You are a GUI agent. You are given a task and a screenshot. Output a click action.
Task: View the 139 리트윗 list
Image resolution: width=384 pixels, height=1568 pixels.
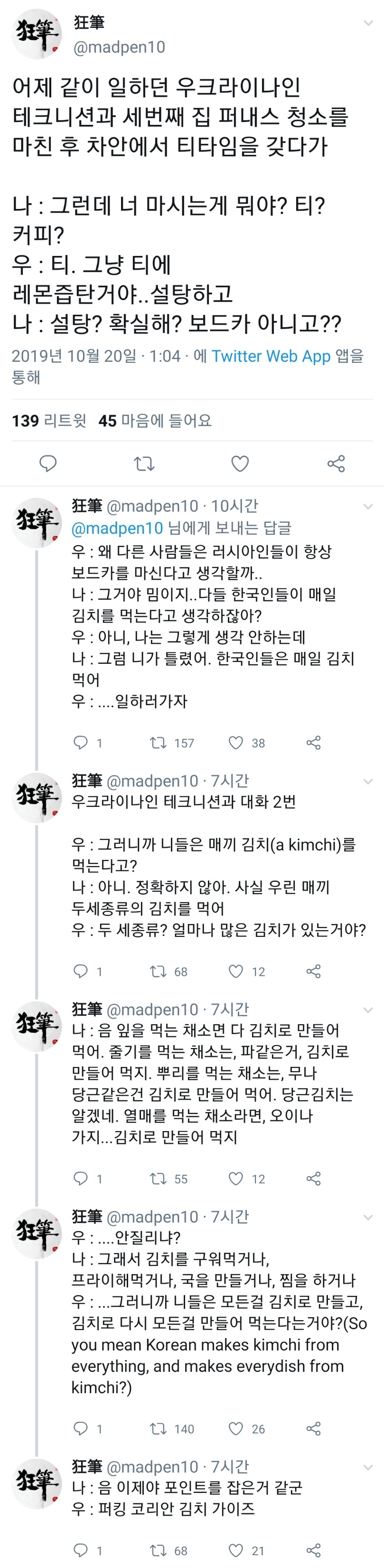click(x=49, y=421)
